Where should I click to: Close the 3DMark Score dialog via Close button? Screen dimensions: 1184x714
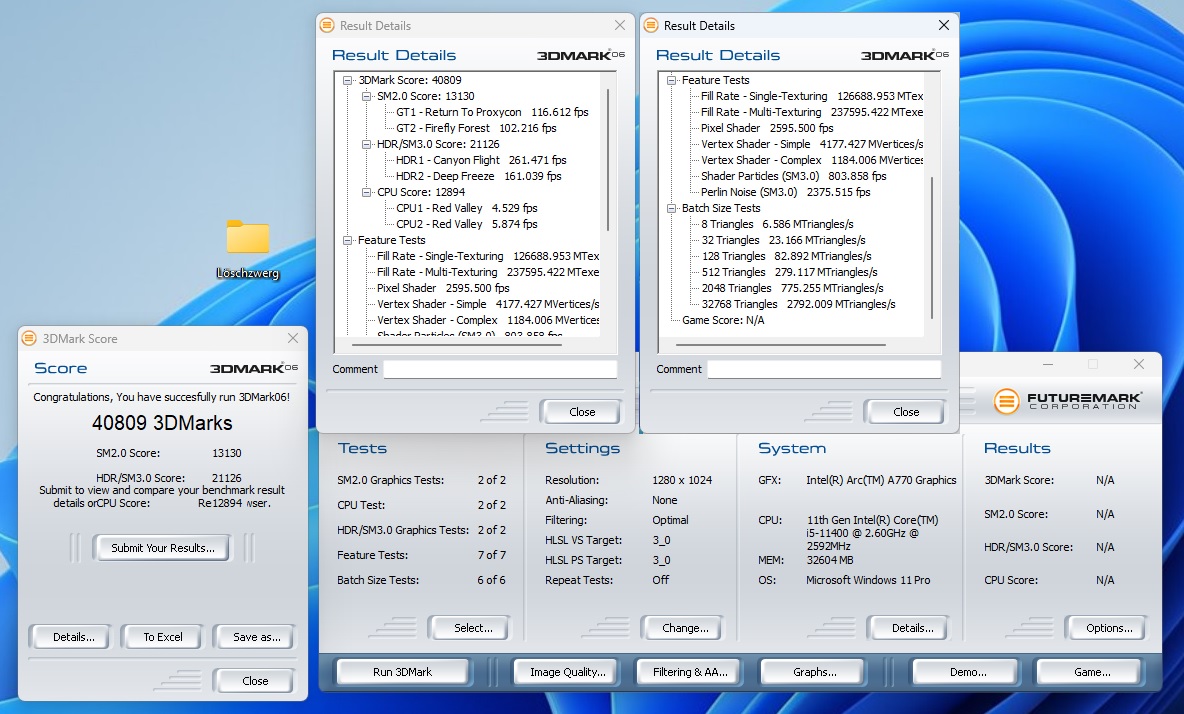(255, 681)
